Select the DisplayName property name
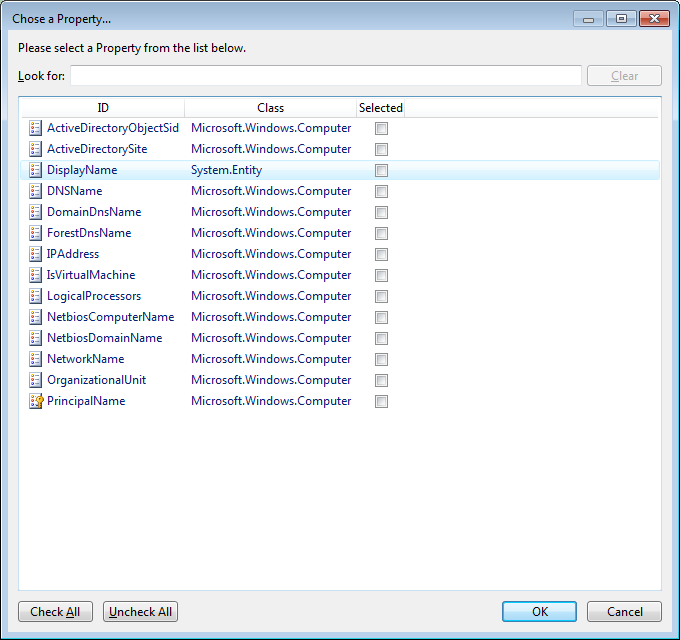This screenshot has height=640, width=680. [82, 170]
